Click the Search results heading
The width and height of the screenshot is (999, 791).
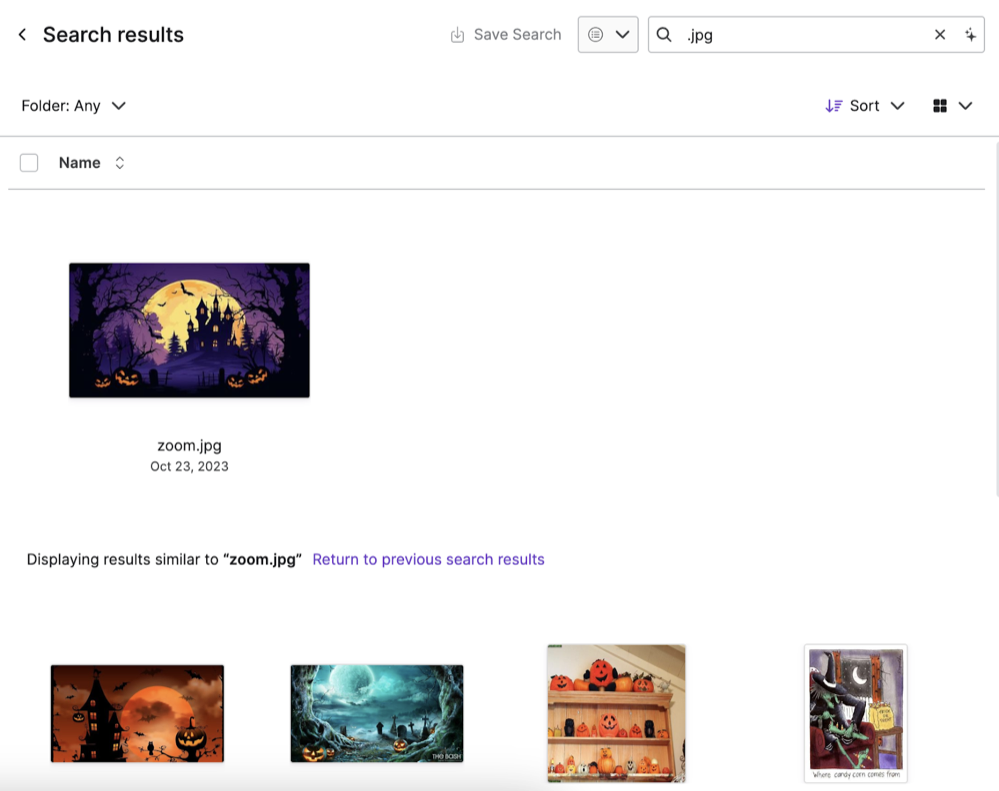point(113,34)
